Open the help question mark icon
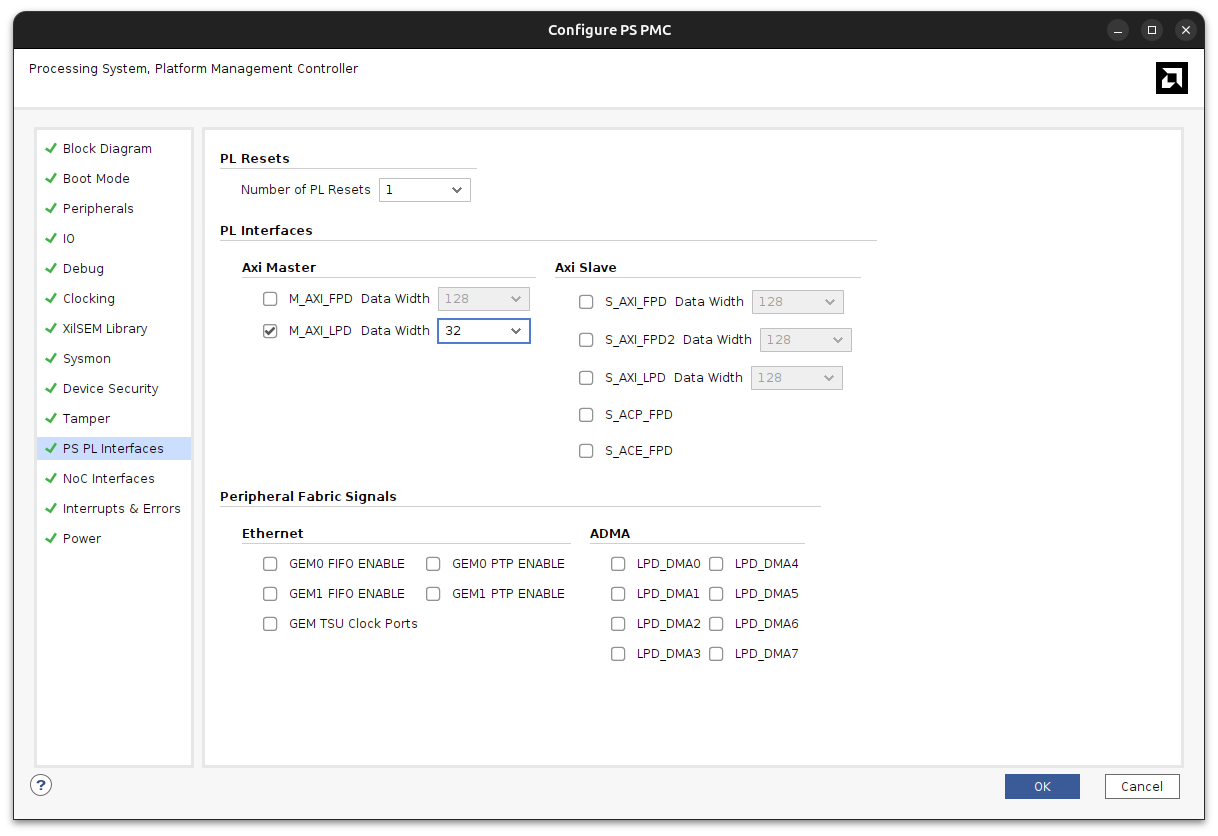1218x836 pixels. 40,785
